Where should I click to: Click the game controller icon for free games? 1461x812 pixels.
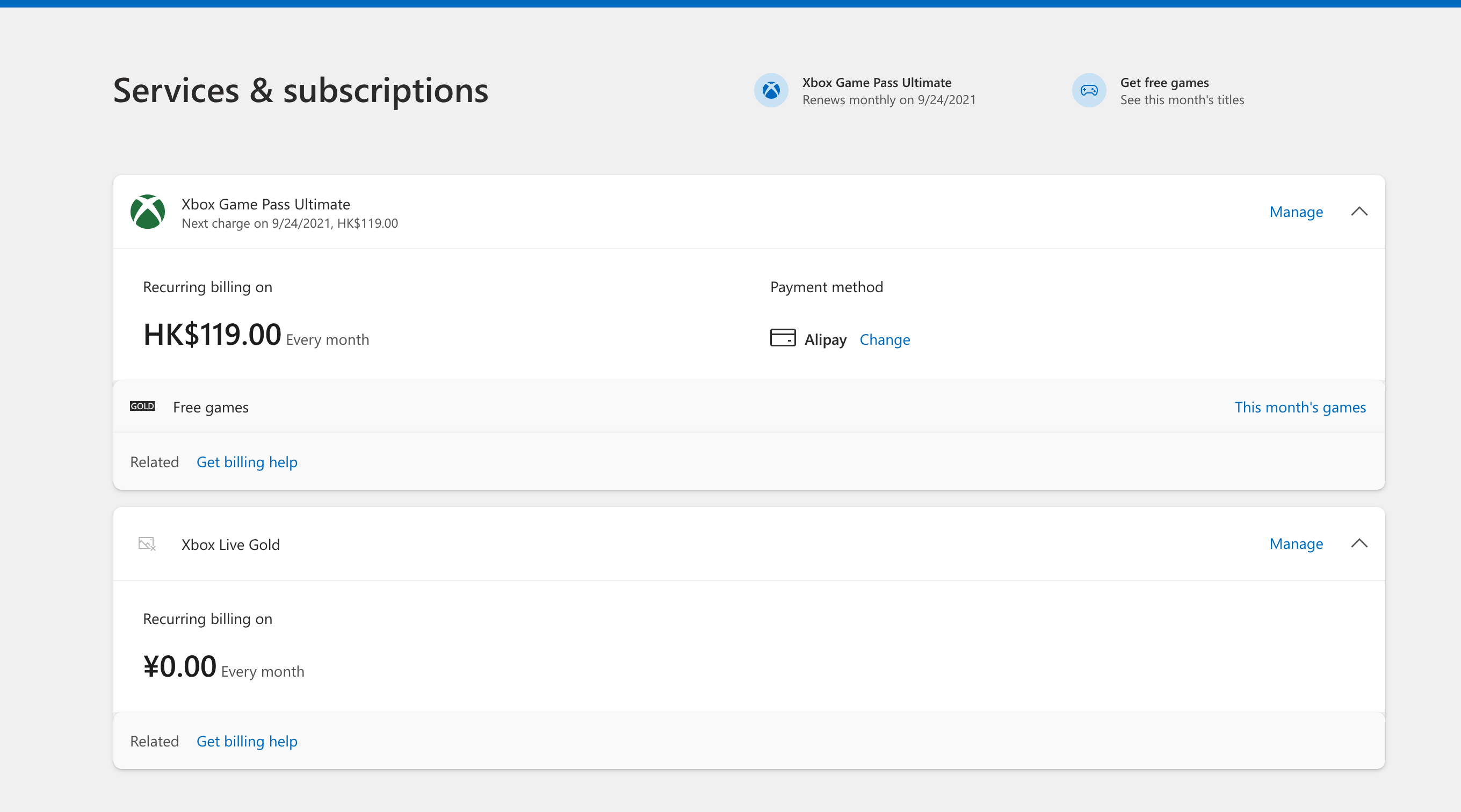pos(1089,90)
